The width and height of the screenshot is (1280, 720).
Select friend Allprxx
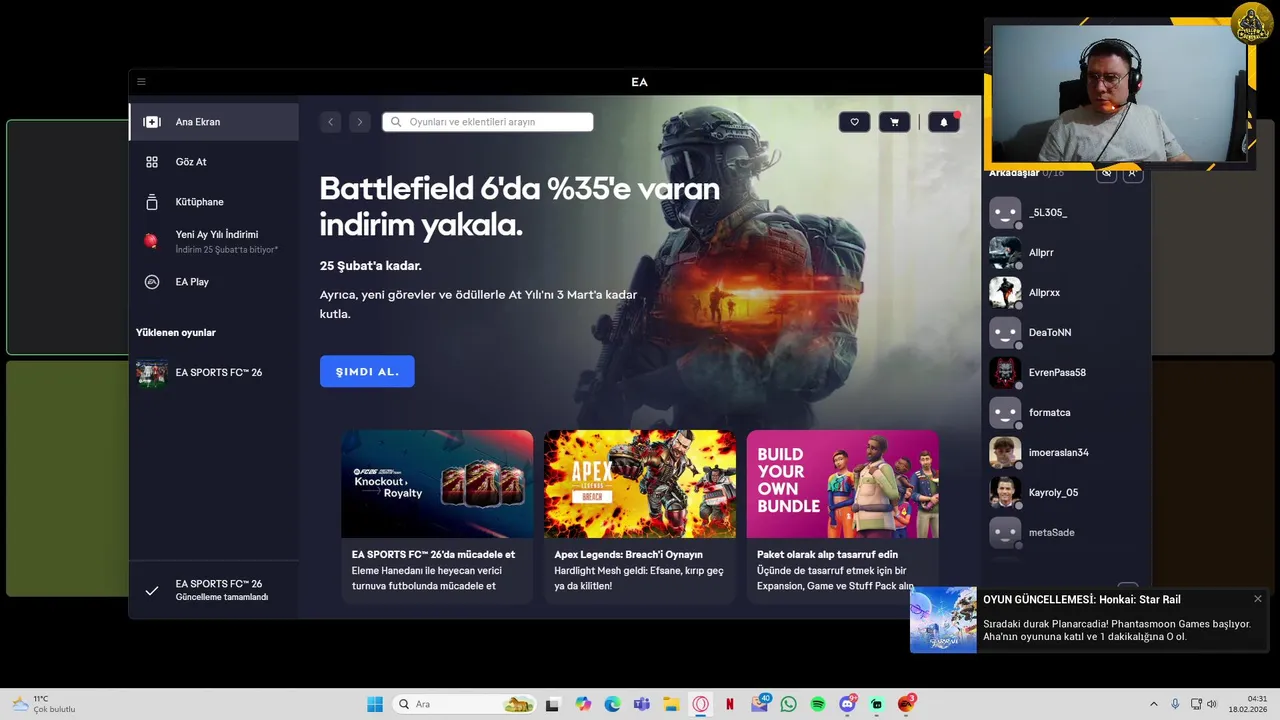click(x=1066, y=293)
